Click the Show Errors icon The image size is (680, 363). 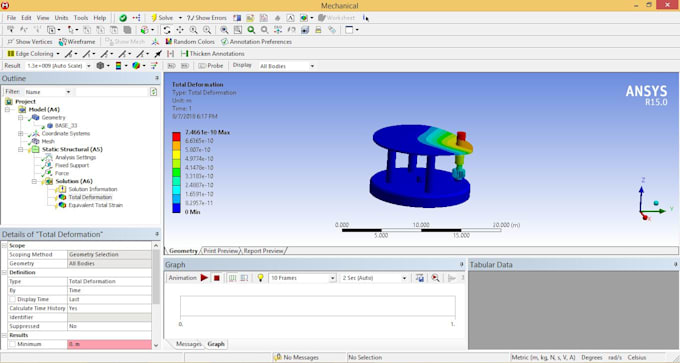[190, 18]
